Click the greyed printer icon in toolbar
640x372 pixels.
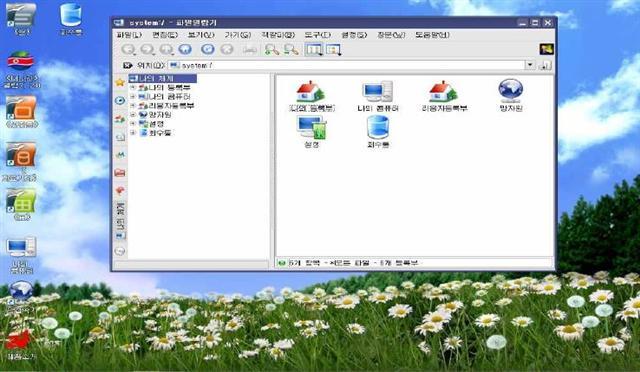pos(249,50)
